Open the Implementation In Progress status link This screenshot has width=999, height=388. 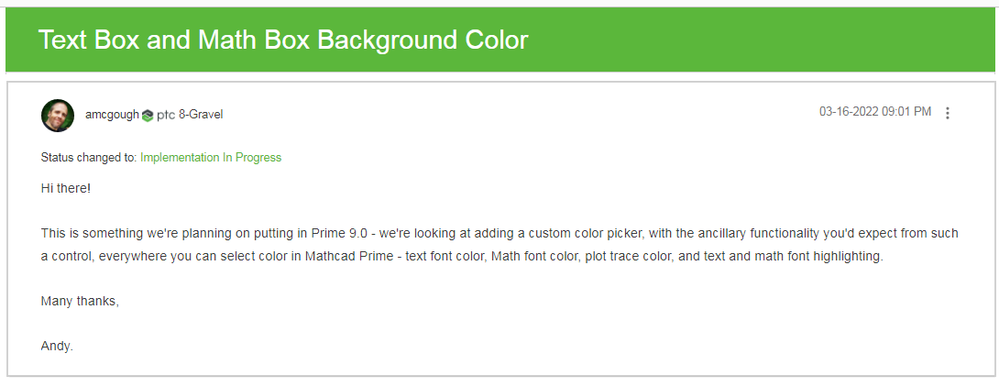pos(211,157)
